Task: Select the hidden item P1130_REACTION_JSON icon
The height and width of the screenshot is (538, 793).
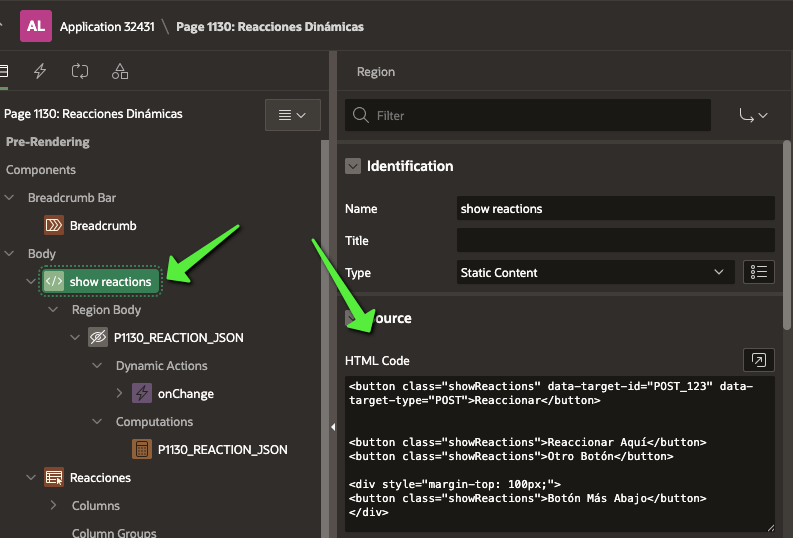Action: point(98,338)
